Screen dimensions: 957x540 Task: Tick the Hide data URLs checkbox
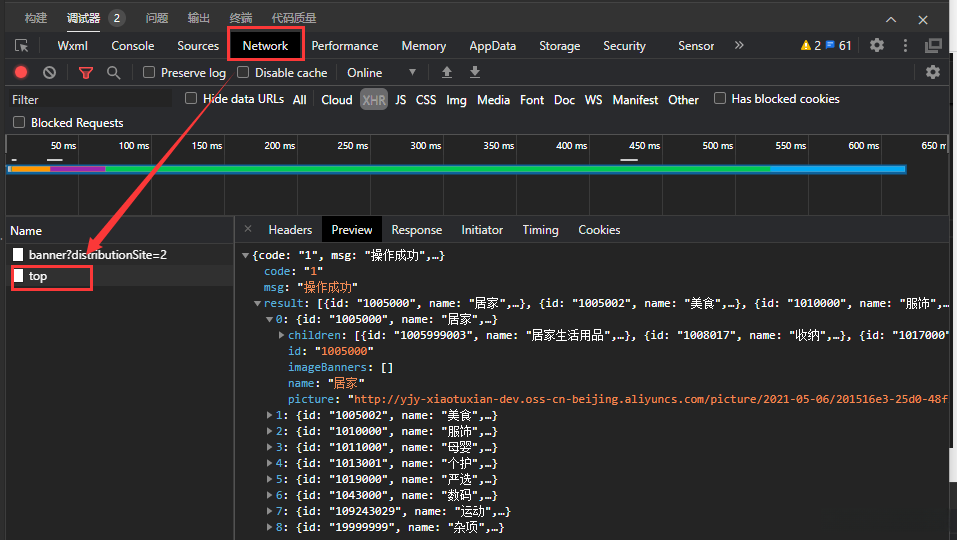click(x=191, y=98)
